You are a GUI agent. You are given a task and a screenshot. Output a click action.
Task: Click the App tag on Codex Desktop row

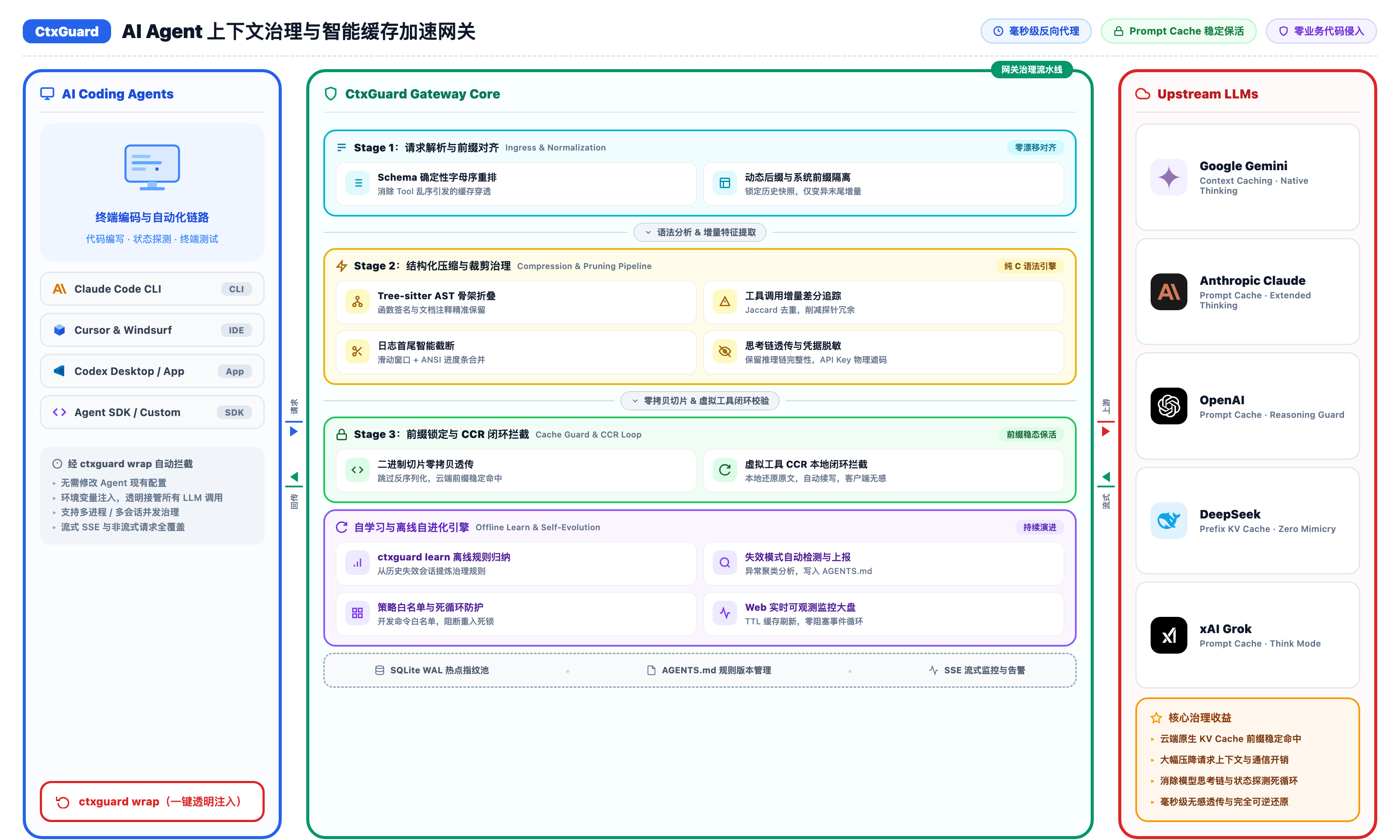pyautogui.click(x=234, y=371)
